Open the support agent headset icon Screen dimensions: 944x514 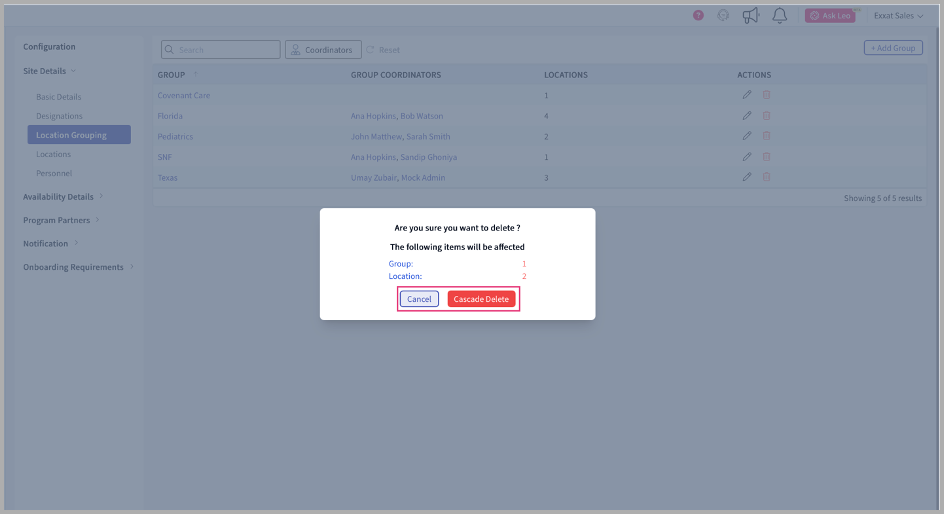tap(723, 15)
